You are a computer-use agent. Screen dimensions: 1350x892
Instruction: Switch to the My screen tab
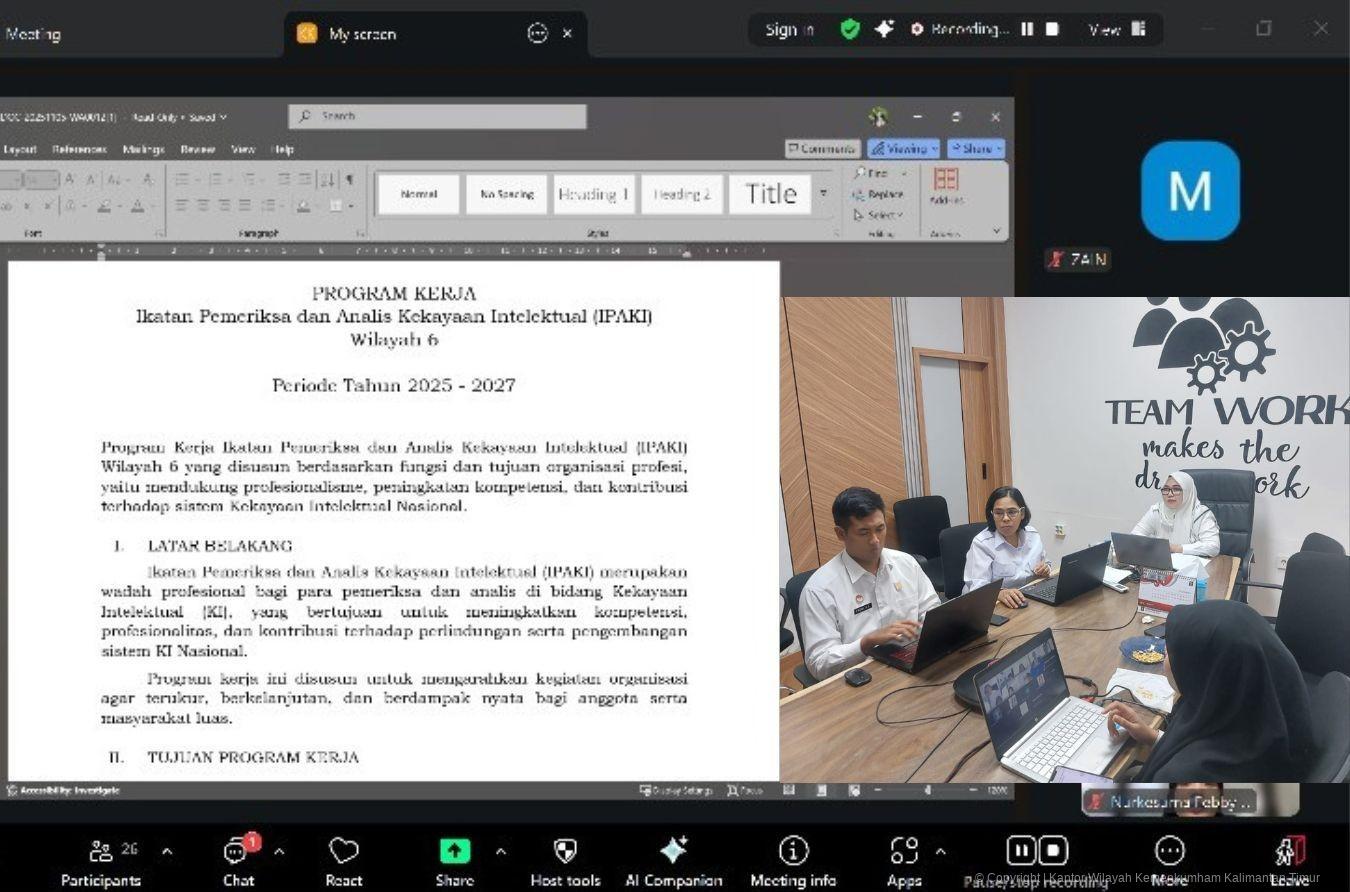click(x=362, y=34)
